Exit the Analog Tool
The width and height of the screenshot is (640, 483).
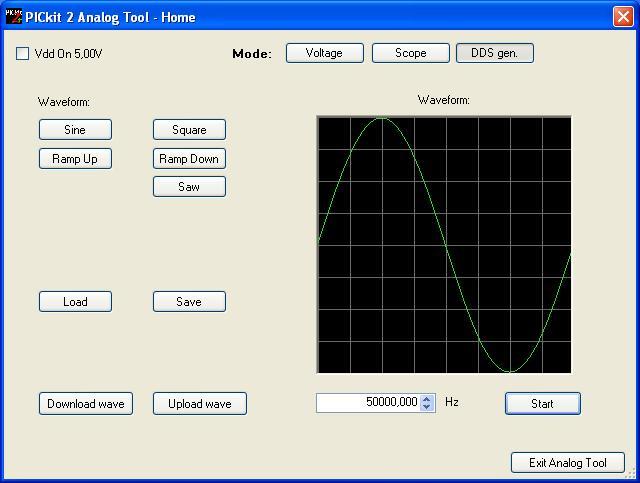(x=568, y=463)
